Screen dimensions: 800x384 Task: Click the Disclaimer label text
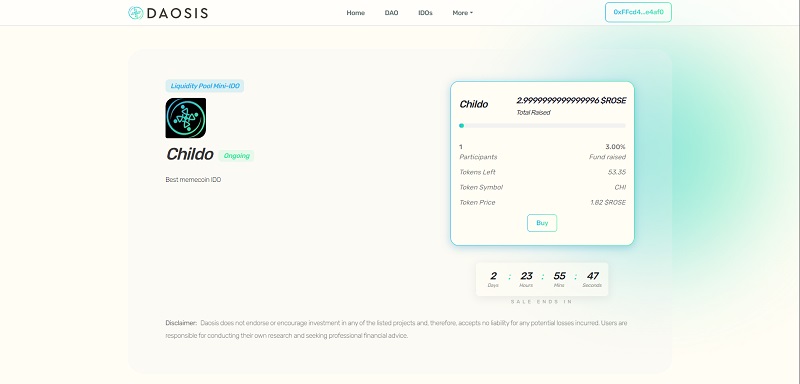pyautogui.click(x=181, y=323)
